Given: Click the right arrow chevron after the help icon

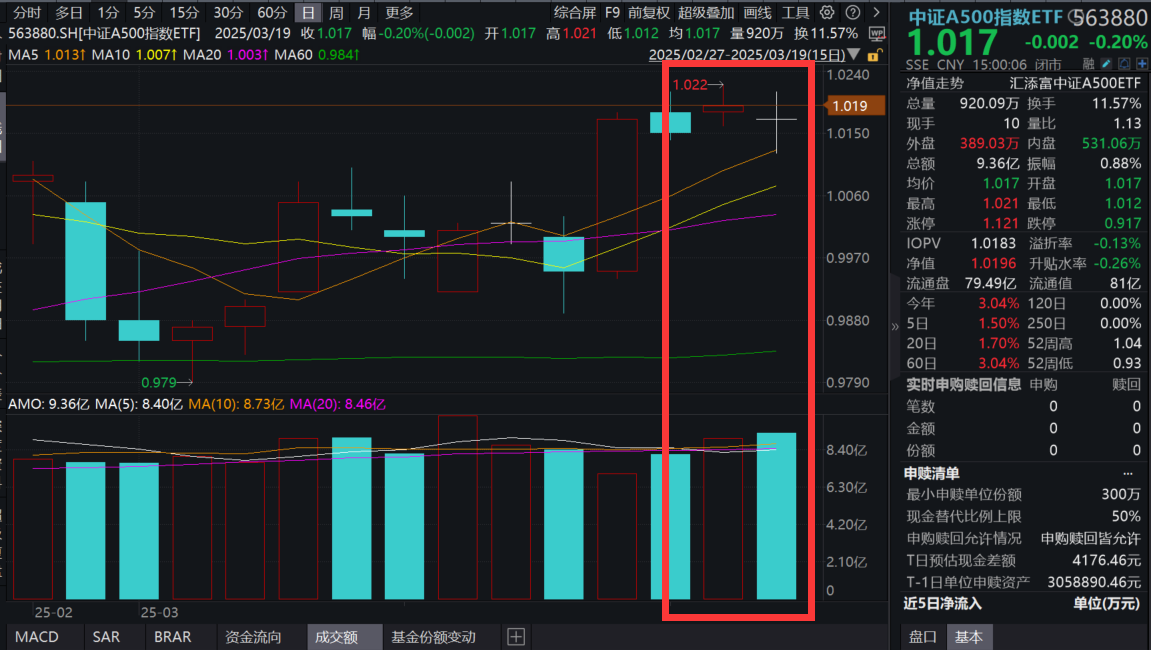Looking at the screenshot, I should click(x=877, y=13).
